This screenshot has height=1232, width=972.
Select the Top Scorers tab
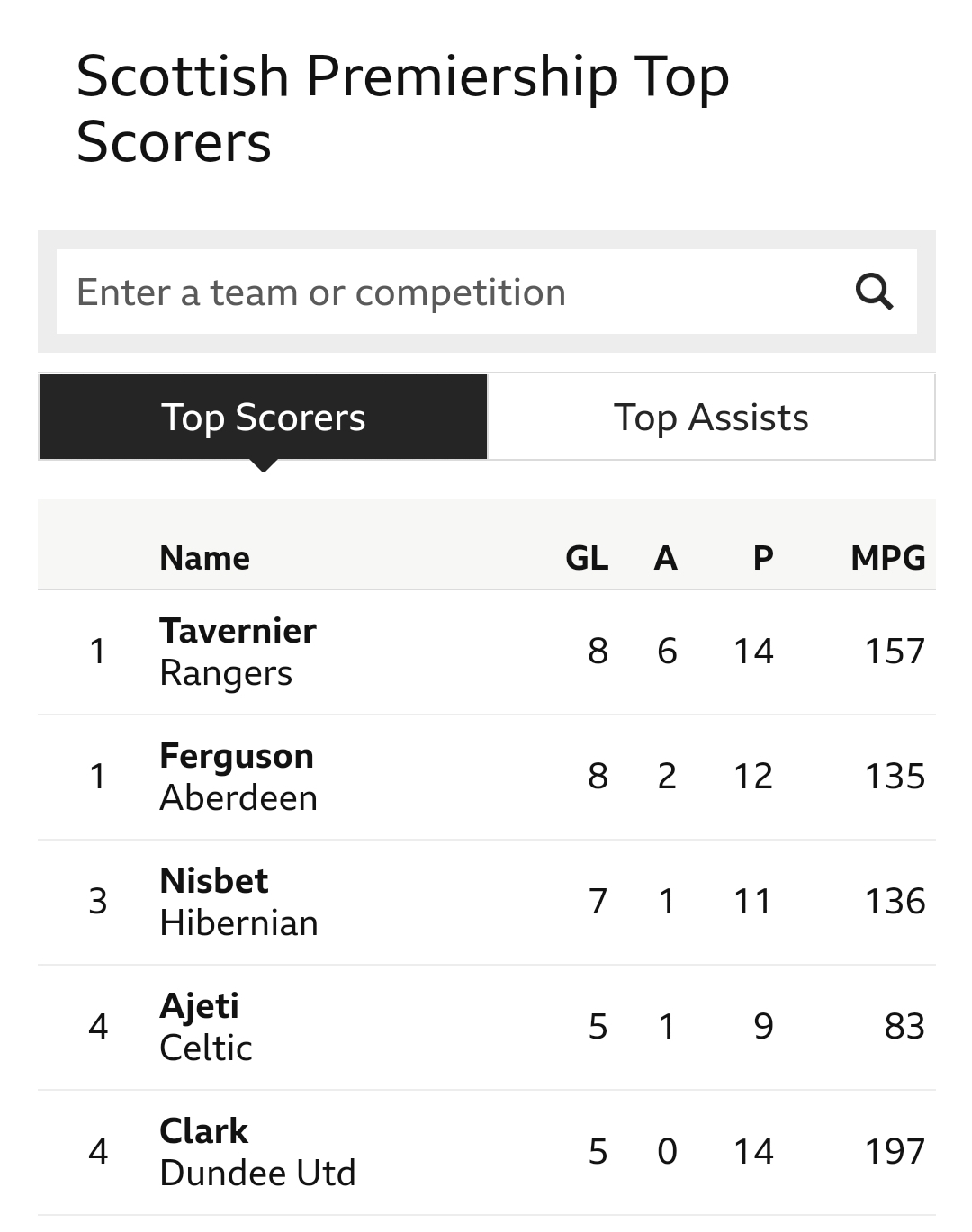263,418
